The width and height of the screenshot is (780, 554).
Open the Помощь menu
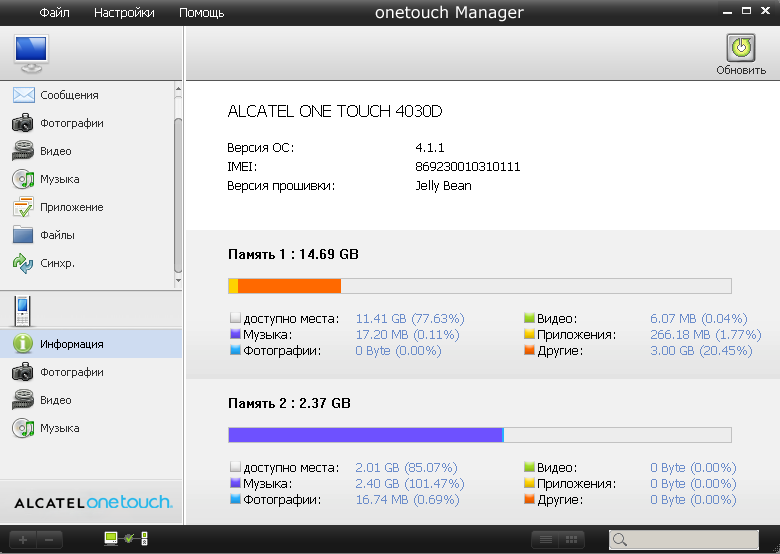(201, 12)
